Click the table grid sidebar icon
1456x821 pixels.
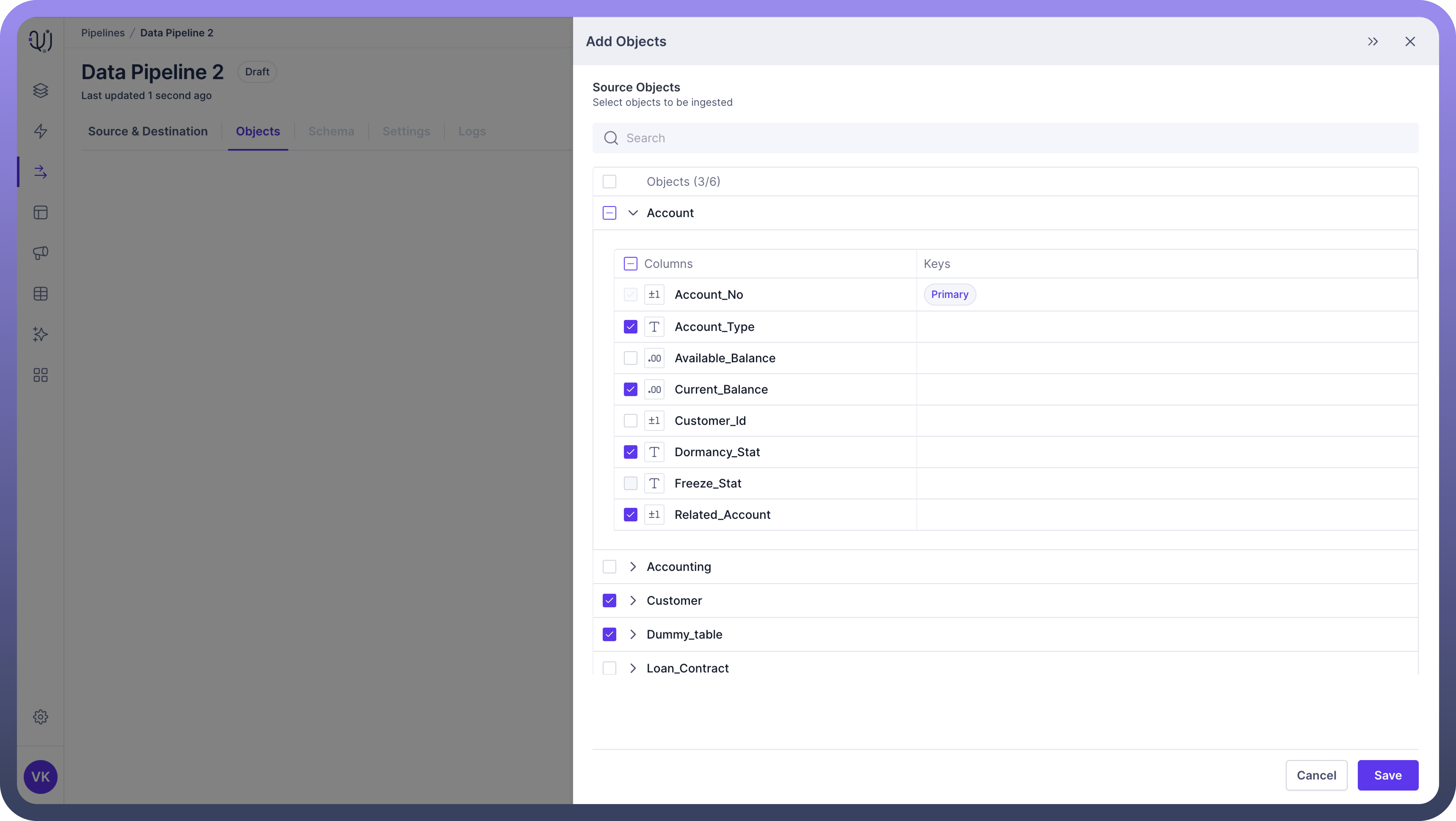coord(40,293)
